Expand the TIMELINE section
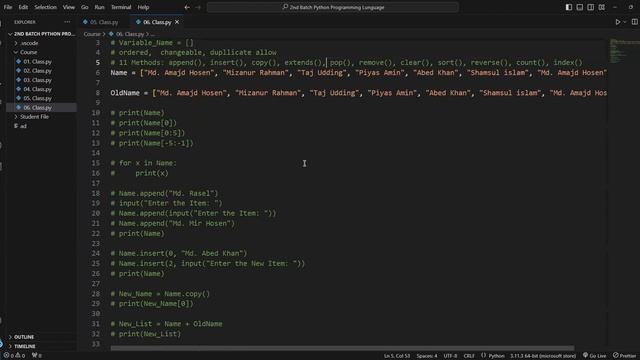The height and width of the screenshot is (360, 640). coord(41,346)
